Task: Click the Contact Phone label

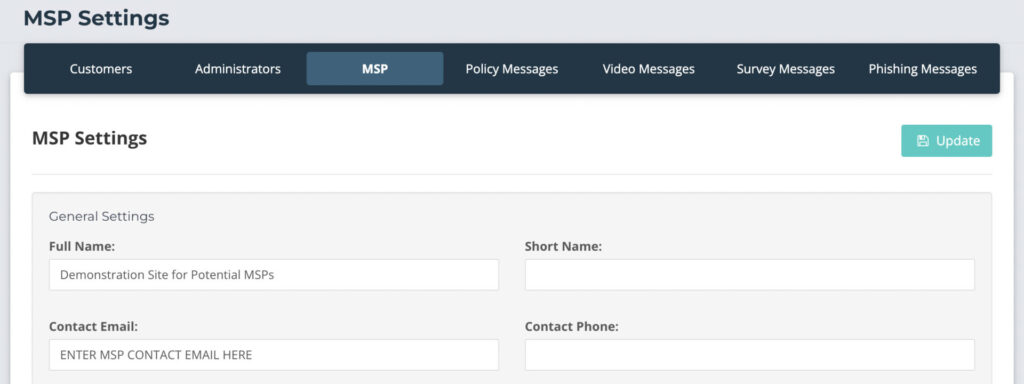Action: [571, 327]
